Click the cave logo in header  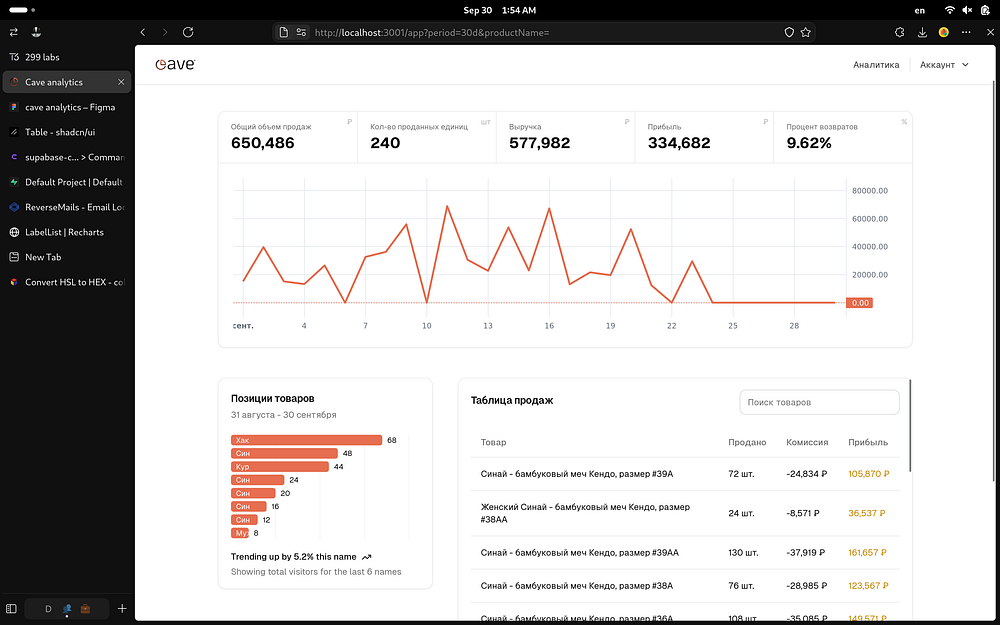[x=175, y=64]
